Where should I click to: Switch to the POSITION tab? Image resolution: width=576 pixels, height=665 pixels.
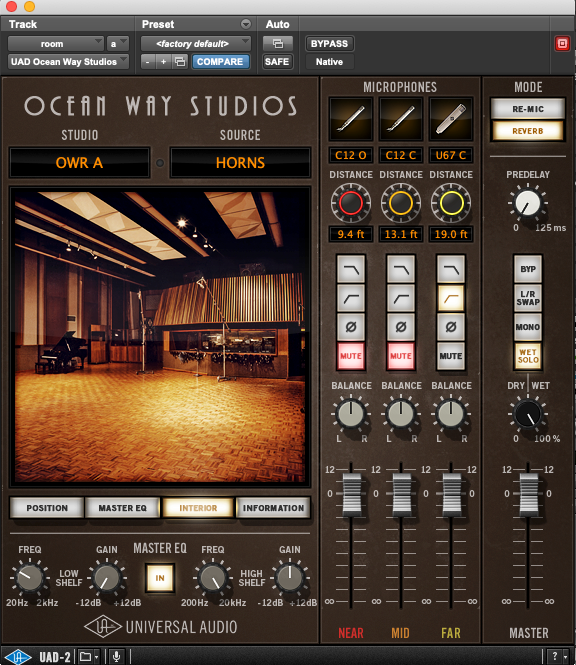[47, 508]
